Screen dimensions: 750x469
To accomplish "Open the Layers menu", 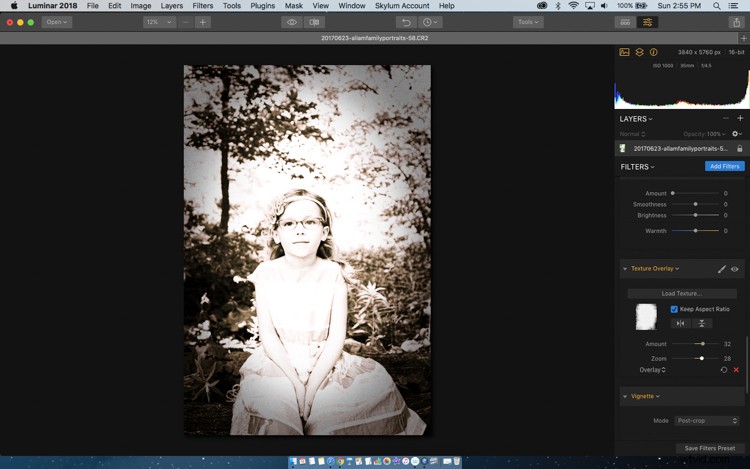I will point(172,6).
